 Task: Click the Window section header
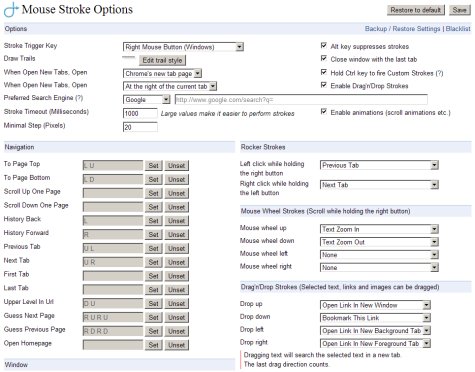pyautogui.click(x=119, y=365)
